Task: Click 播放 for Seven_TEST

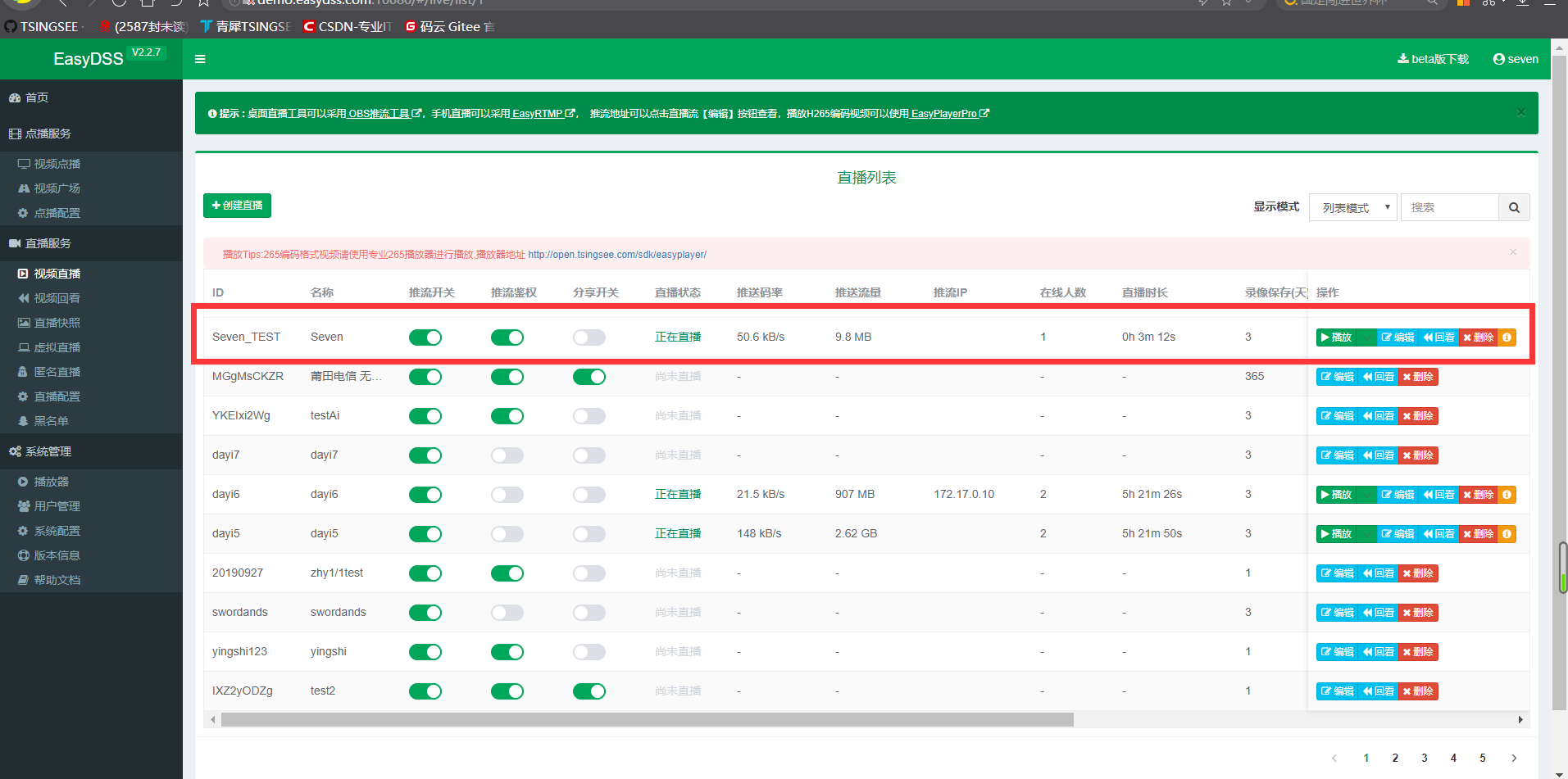Action: [1336, 337]
